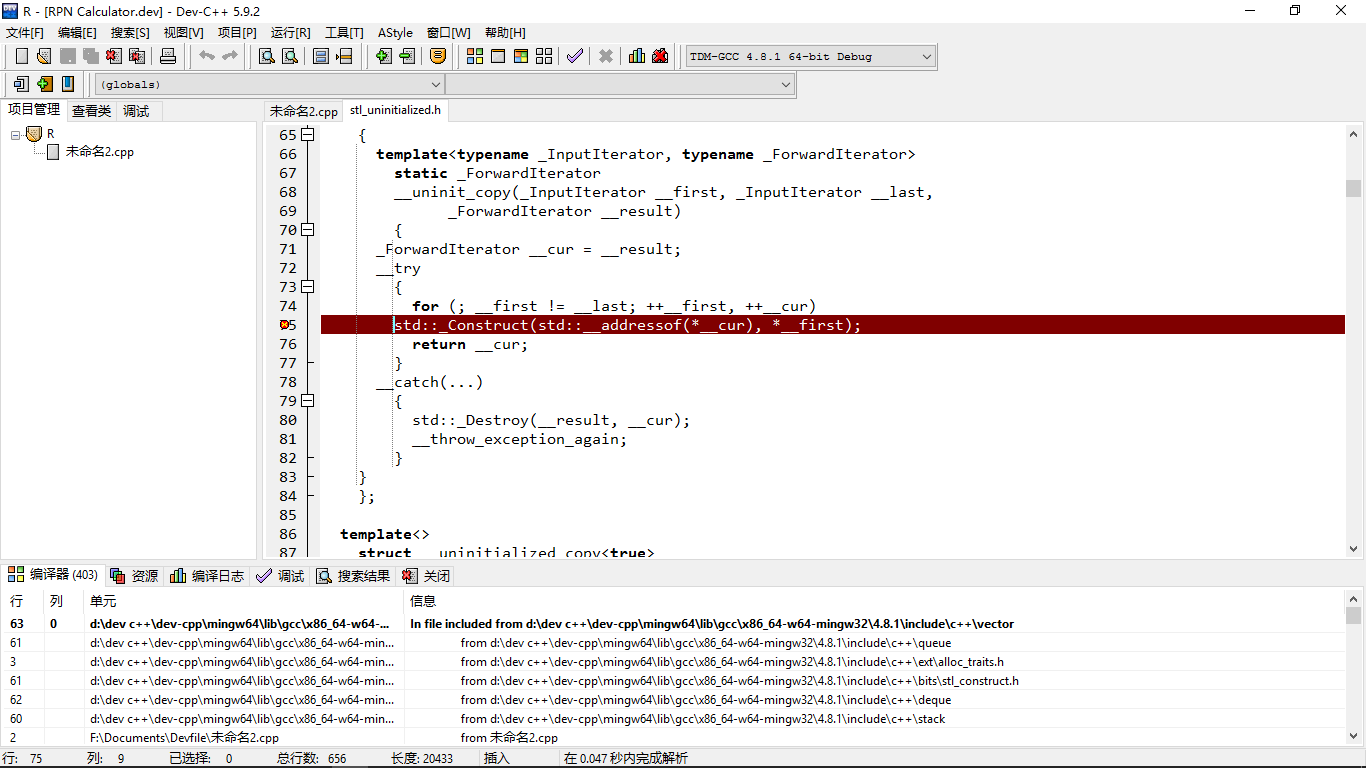1366x768 pixels.
Task: Open the 工具[T] menu
Action: (344, 33)
